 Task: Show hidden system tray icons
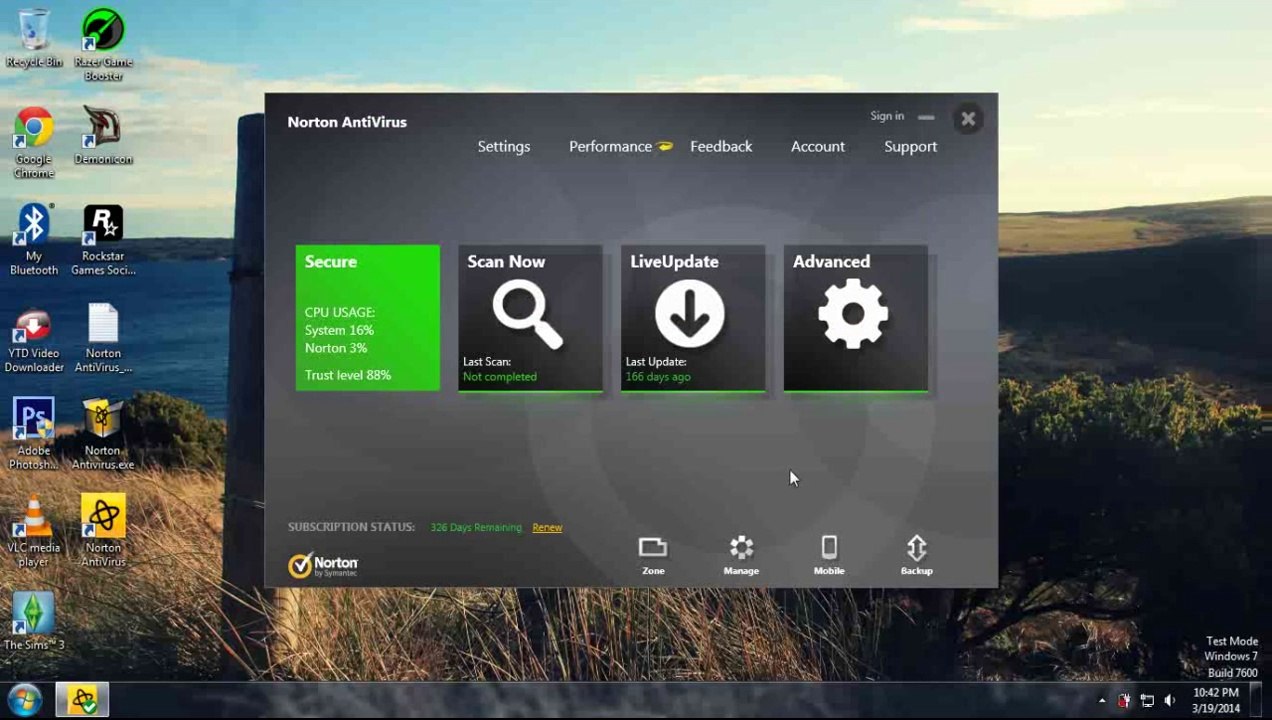tap(1102, 701)
